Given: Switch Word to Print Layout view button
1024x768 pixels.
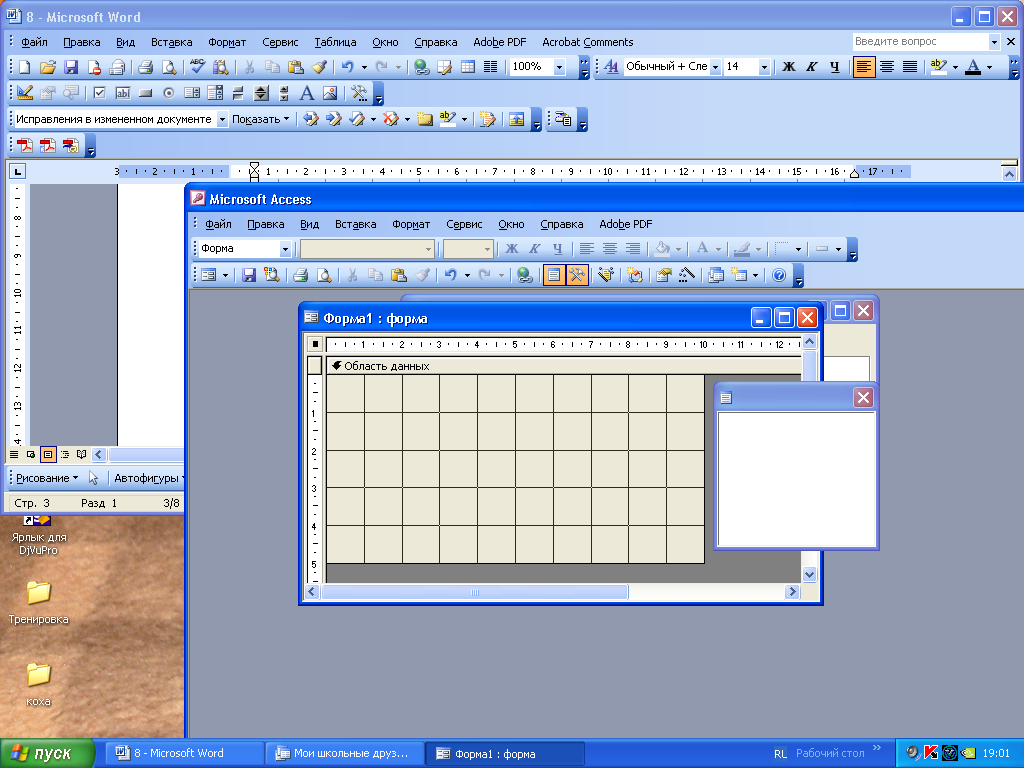Looking at the screenshot, I should click(x=48, y=454).
